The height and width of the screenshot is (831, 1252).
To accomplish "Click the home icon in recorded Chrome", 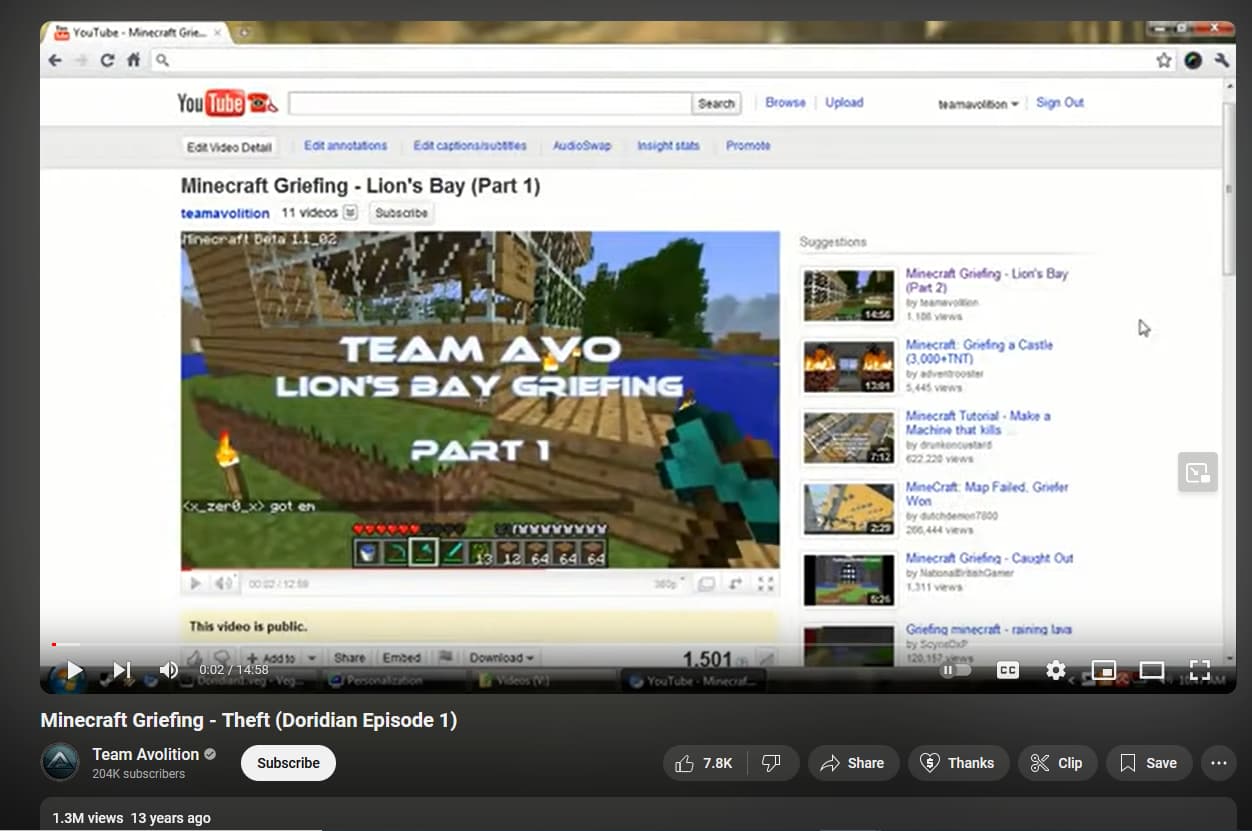I will click(x=133, y=60).
